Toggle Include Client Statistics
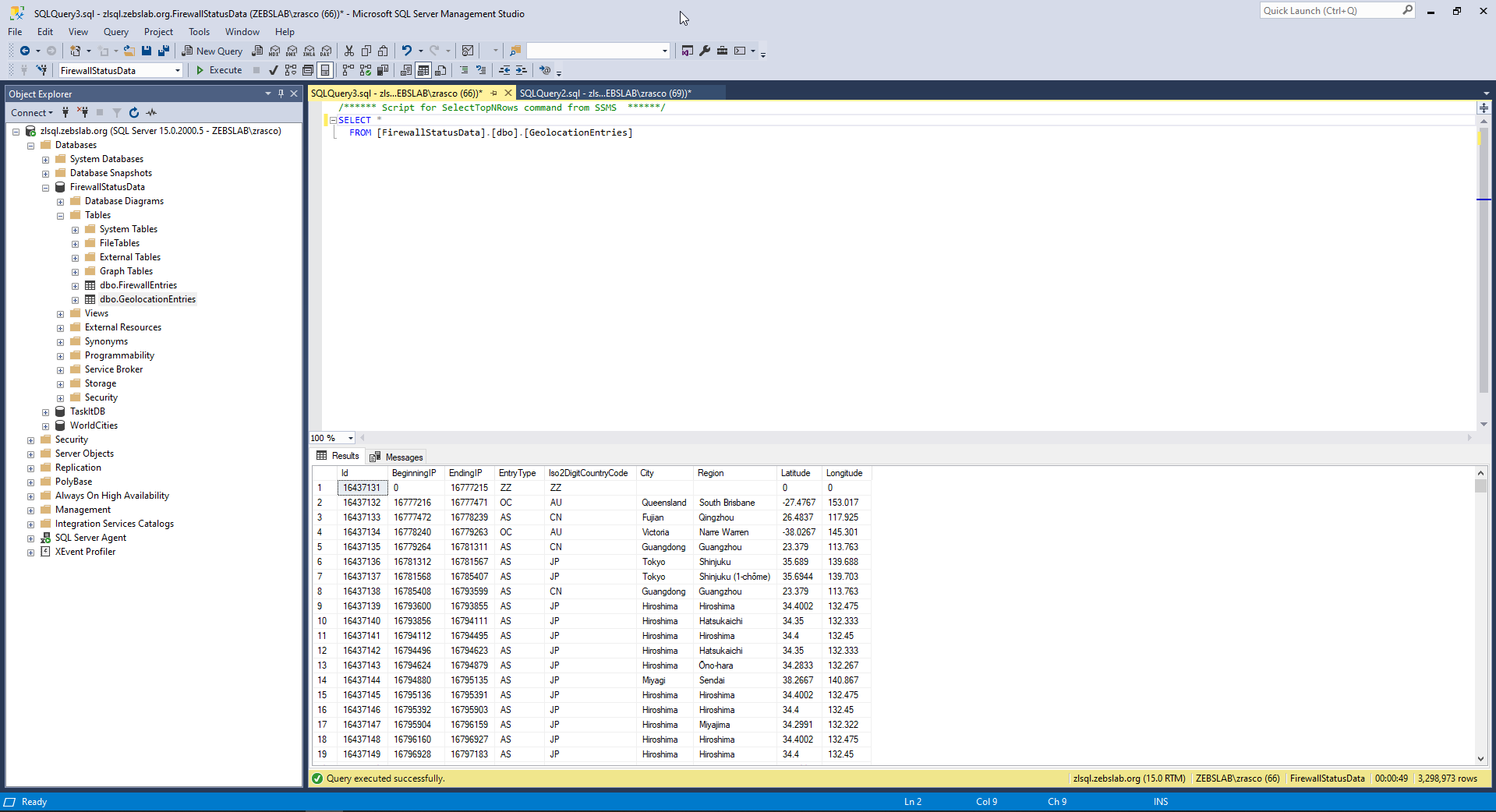Image resolution: width=1496 pixels, height=812 pixels. coord(383,70)
